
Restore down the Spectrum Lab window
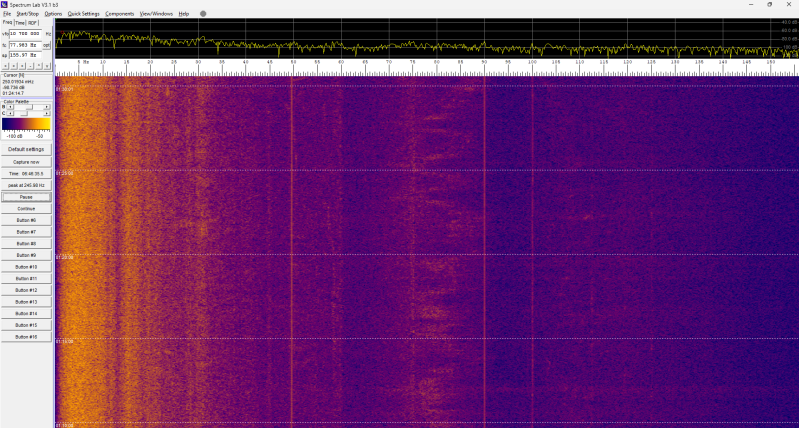pyautogui.click(x=769, y=4)
